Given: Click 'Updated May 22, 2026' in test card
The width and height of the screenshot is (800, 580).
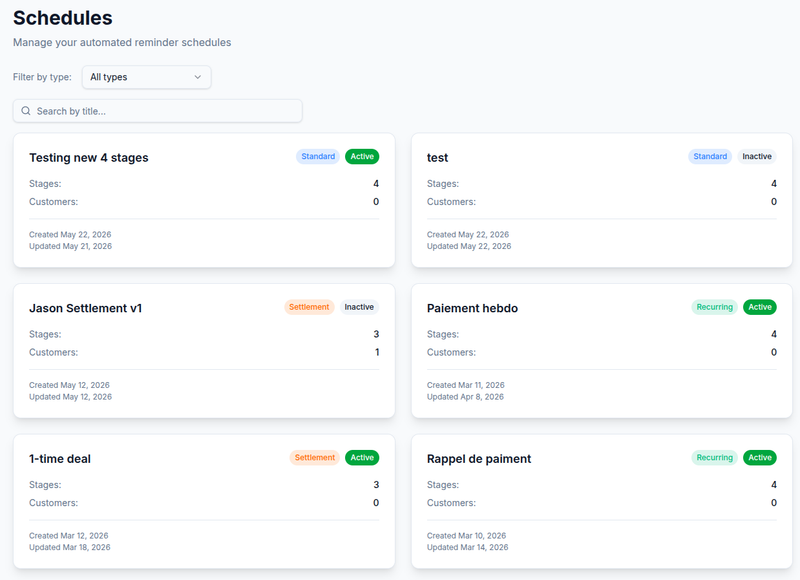Looking at the screenshot, I should [469, 246].
